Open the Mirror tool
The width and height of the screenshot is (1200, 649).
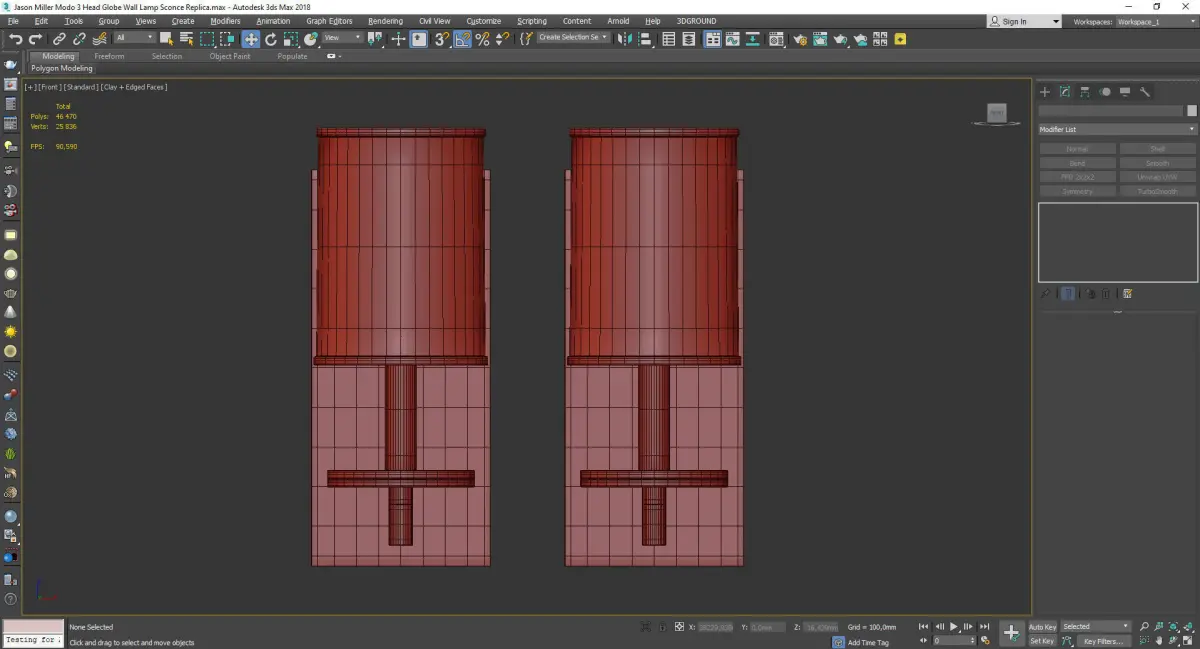(624, 39)
